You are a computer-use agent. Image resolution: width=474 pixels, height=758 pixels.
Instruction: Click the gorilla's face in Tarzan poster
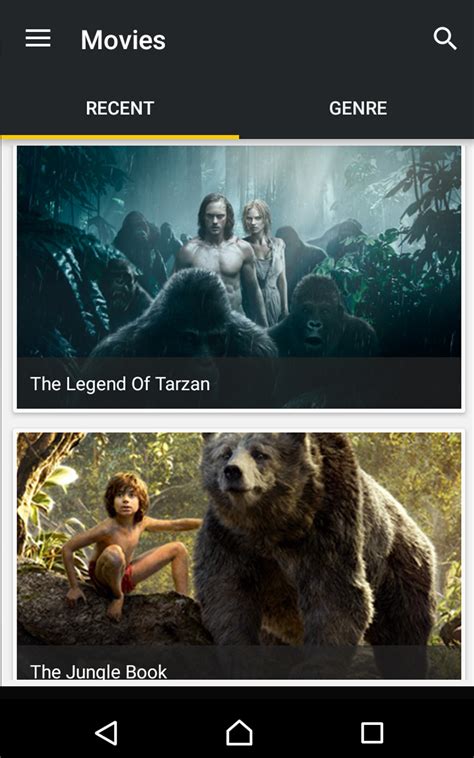(x=314, y=324)
